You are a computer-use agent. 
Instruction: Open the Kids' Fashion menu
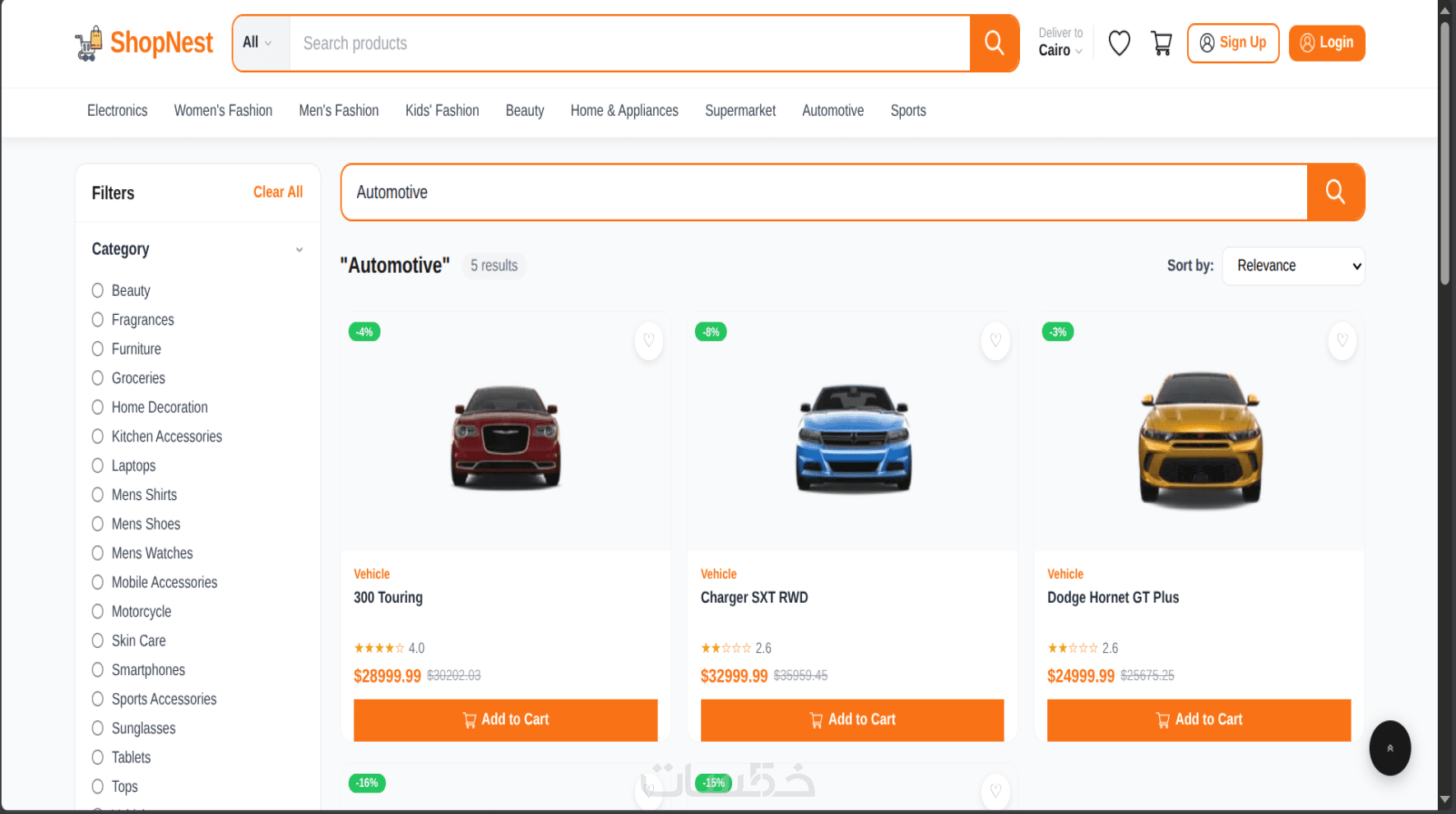click(442, 111)
